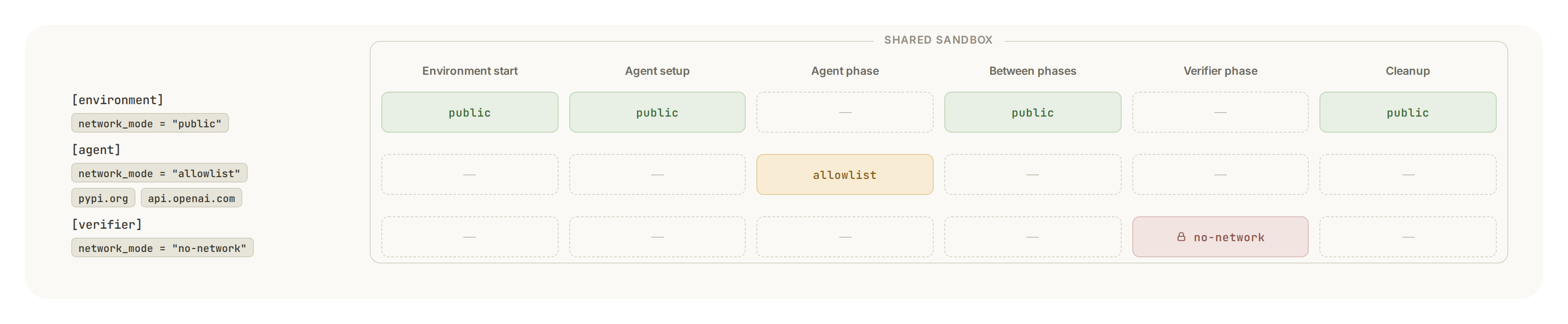The width and height of the screenshot is (1568, 324).
Task: Click the pypi.org allowlist tag
Action: coord(103,198)
